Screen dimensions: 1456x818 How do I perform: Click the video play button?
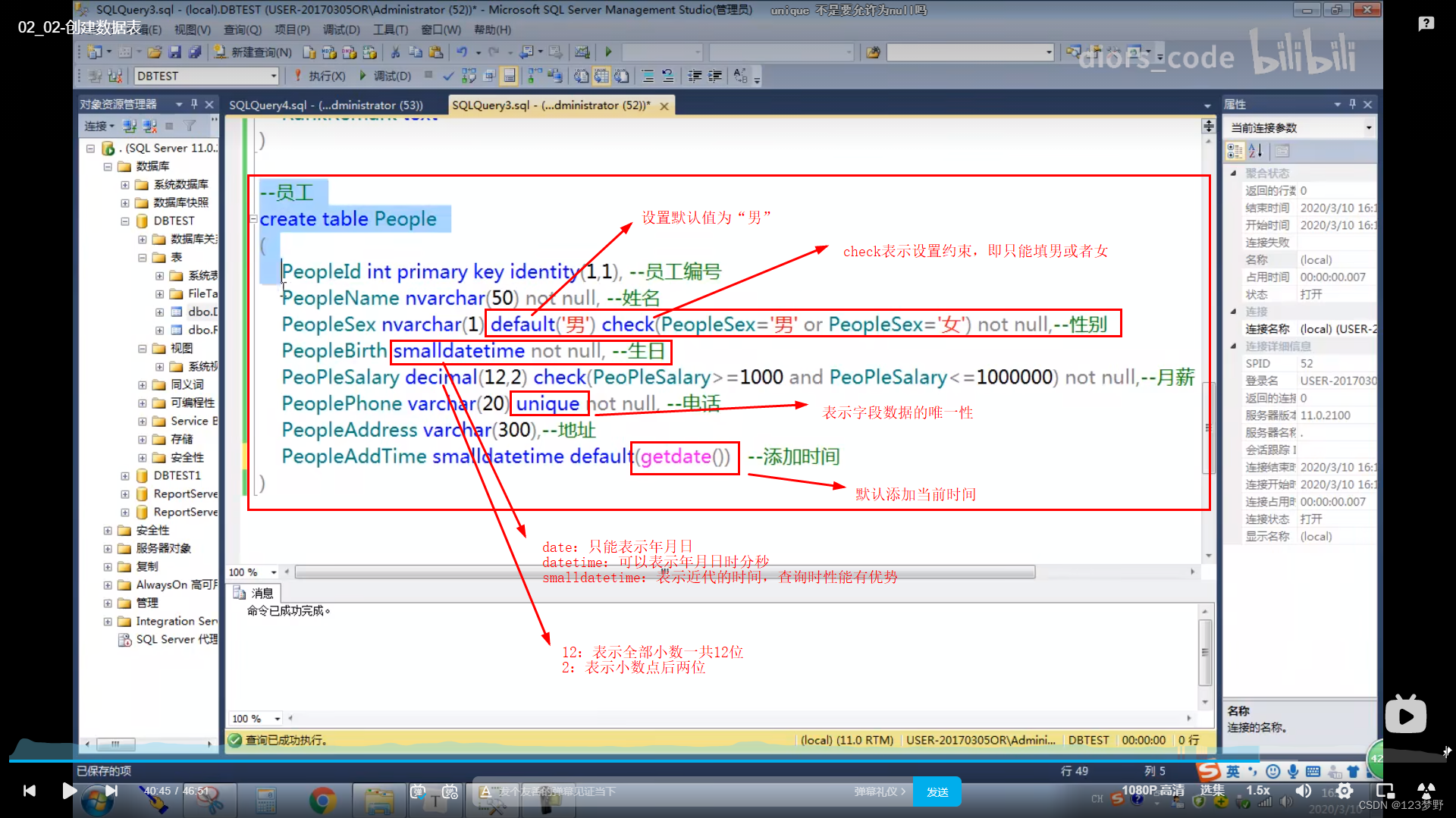[x=69, y=791]
